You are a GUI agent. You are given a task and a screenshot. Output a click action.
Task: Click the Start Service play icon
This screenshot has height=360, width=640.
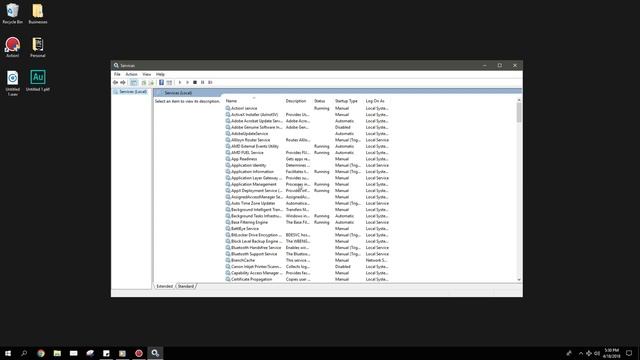[x=180, y=82]
